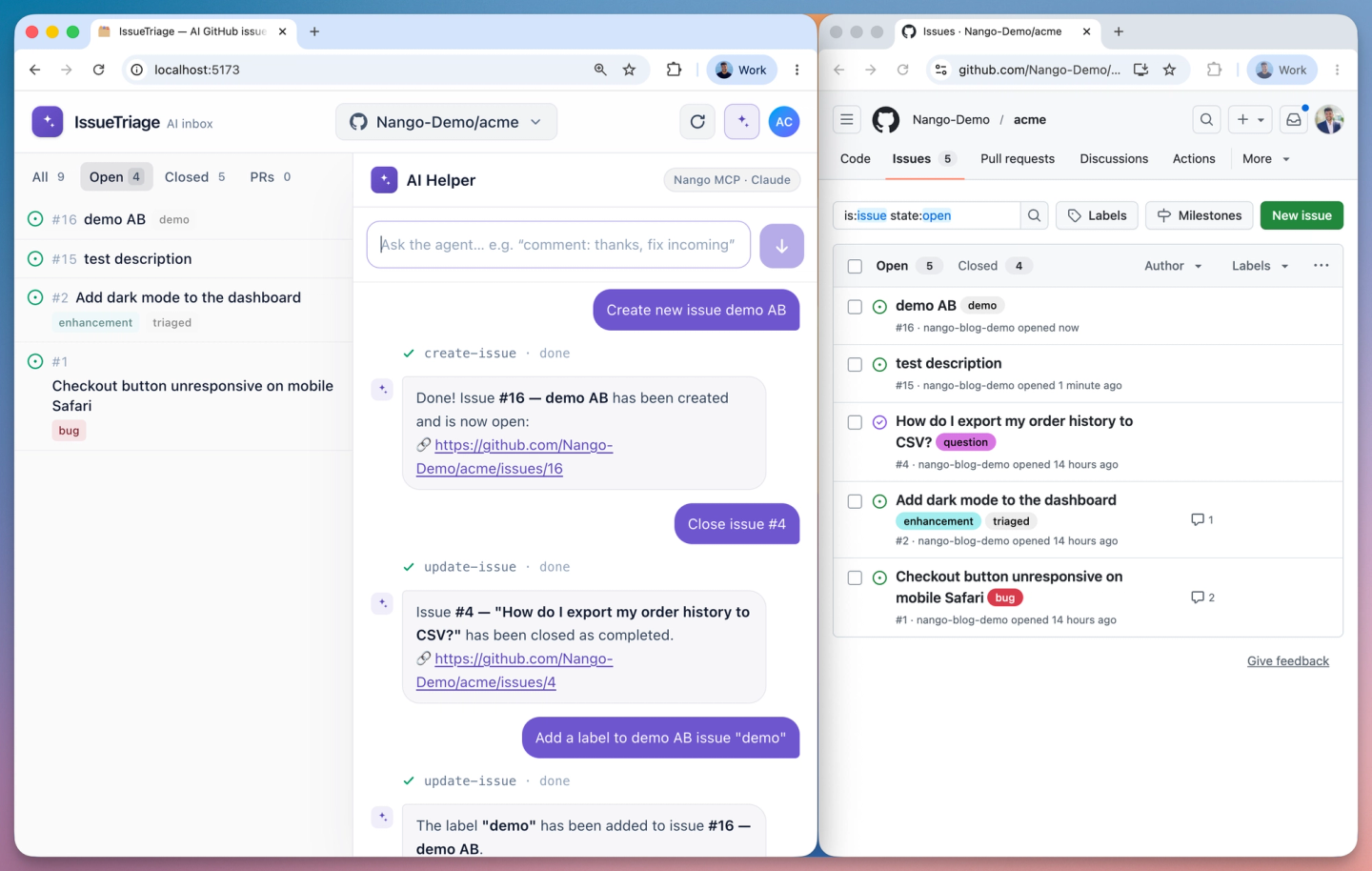Screen dimensions: 1372x871
Task: Open site info icon in GitHub address bar
Action: click(941, 70)
